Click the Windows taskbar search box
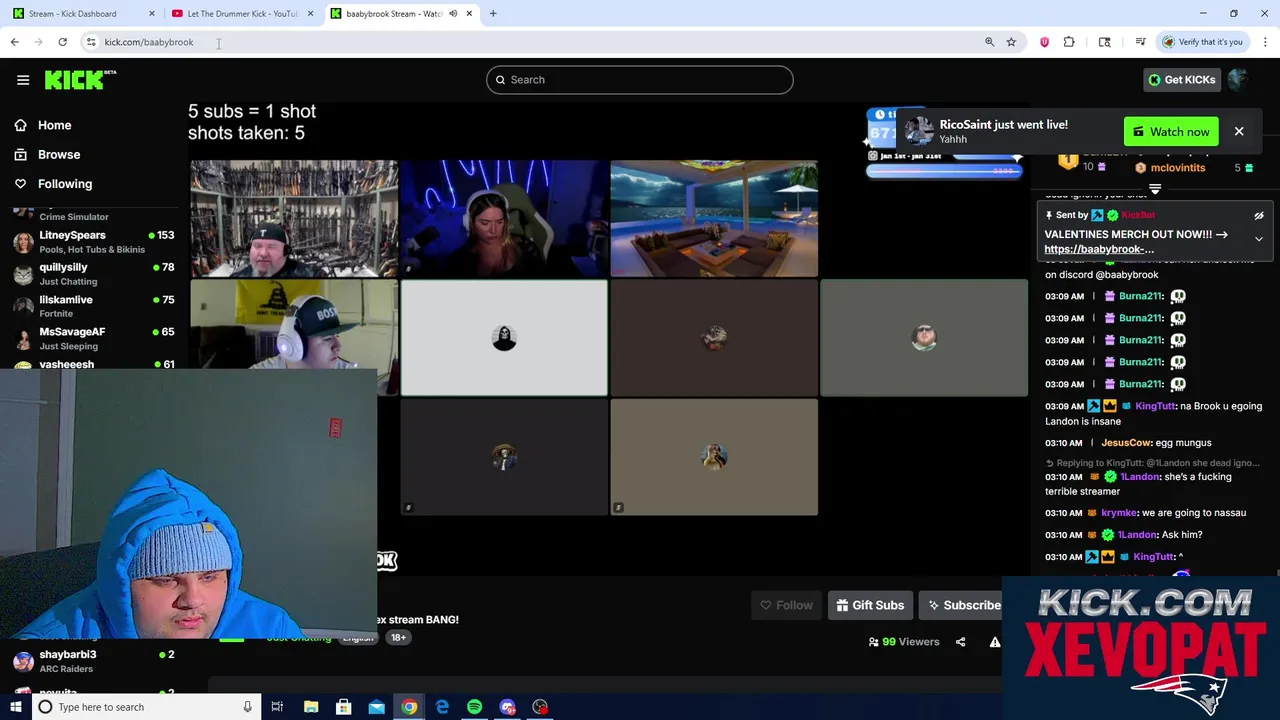Viewport: 1280px width, 720px height. 145,707
